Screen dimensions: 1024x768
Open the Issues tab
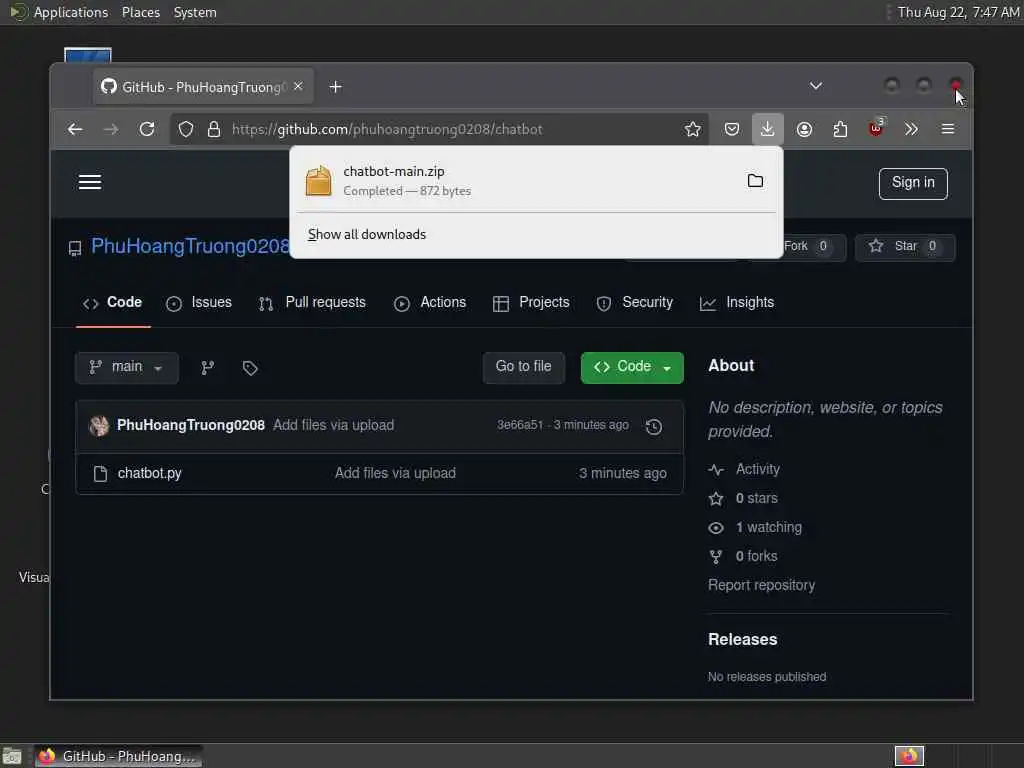point(199,302)
